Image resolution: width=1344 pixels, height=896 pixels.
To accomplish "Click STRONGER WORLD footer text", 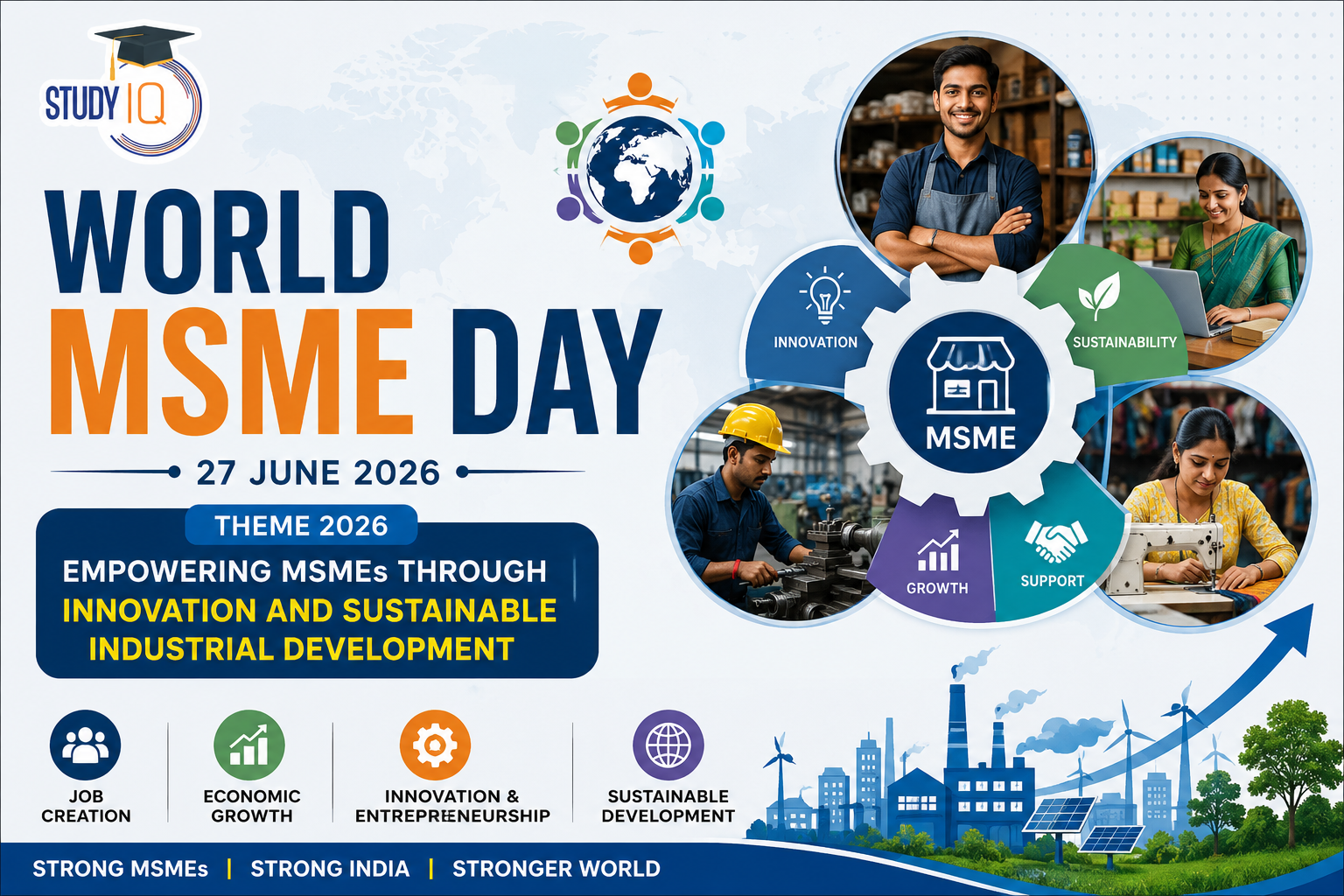I will (556, 869).
